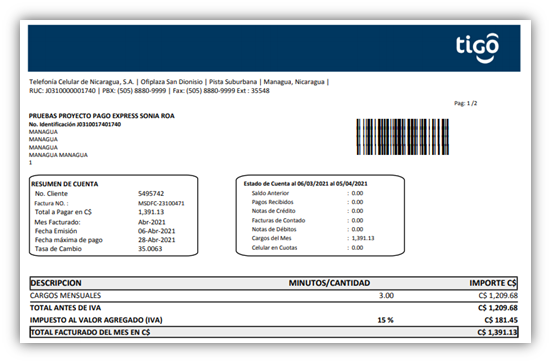Click the 'MANAGUA MANAGUA' address line
Image resolution: width=551 pixels, height=363 pixels.
click(x=58, y=155)
